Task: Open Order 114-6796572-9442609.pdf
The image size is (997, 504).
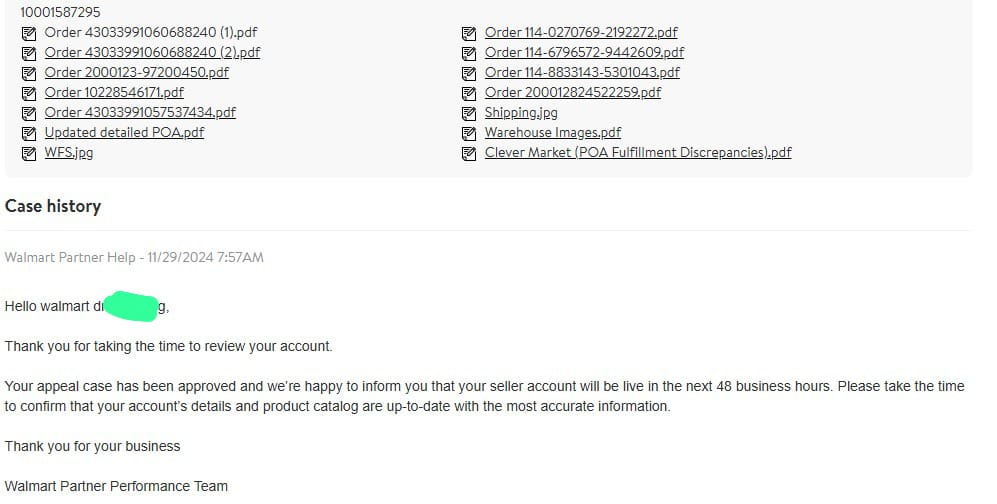Action: (x=584, y=52)
